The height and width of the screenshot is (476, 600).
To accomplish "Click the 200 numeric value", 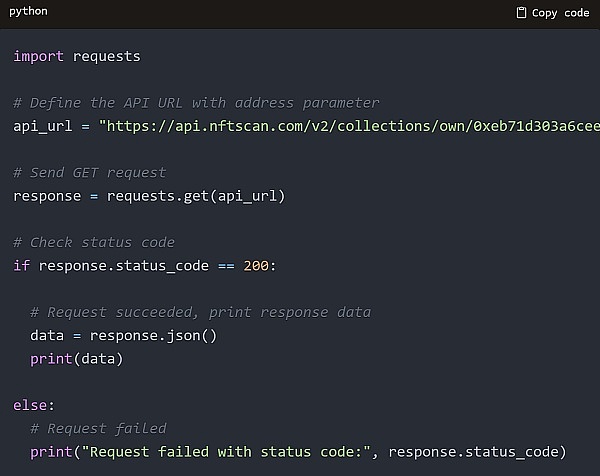I will pos(257,265).
